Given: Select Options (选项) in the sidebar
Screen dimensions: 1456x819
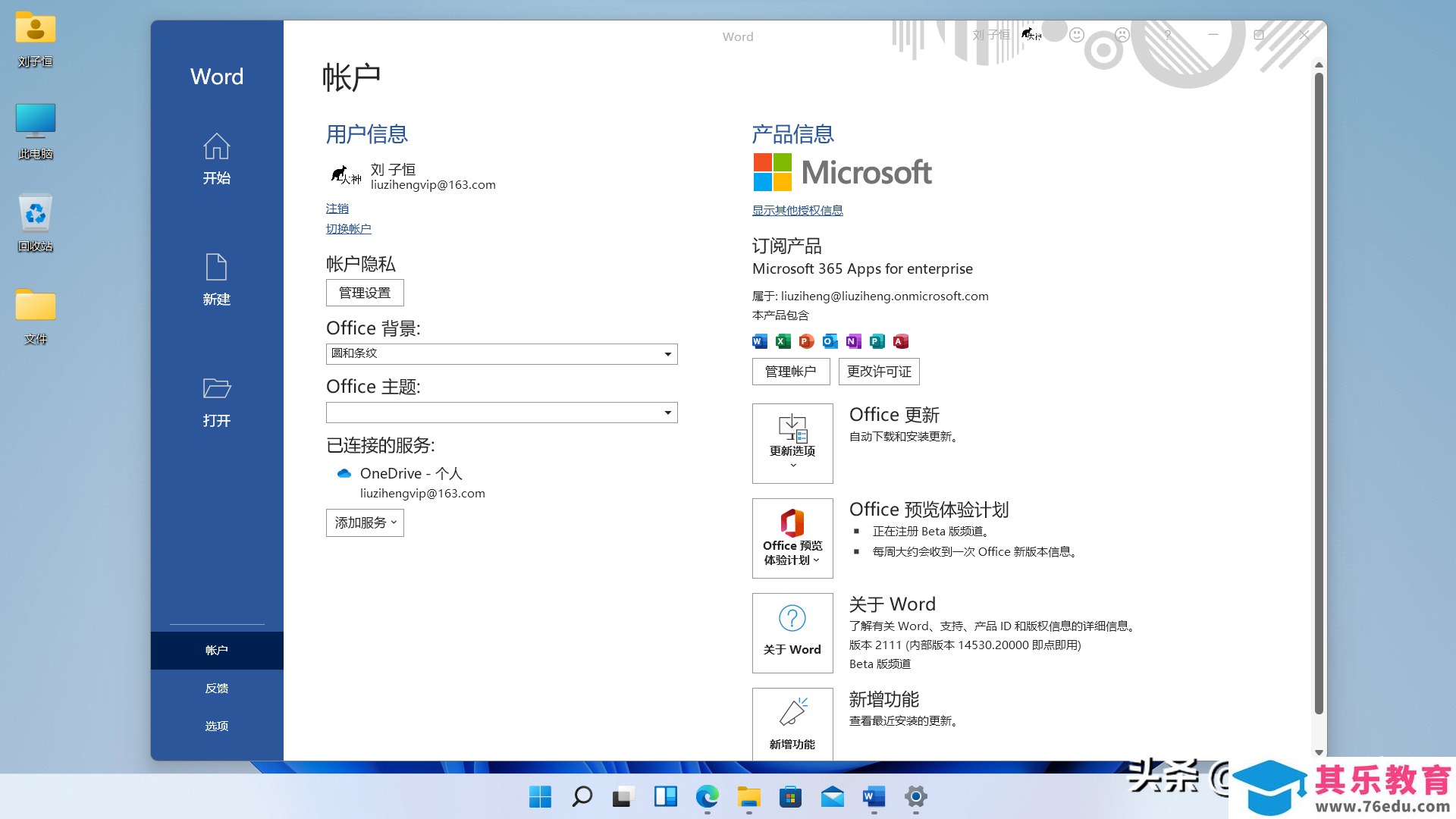Looking at the screenshot, I should [216, 726].
